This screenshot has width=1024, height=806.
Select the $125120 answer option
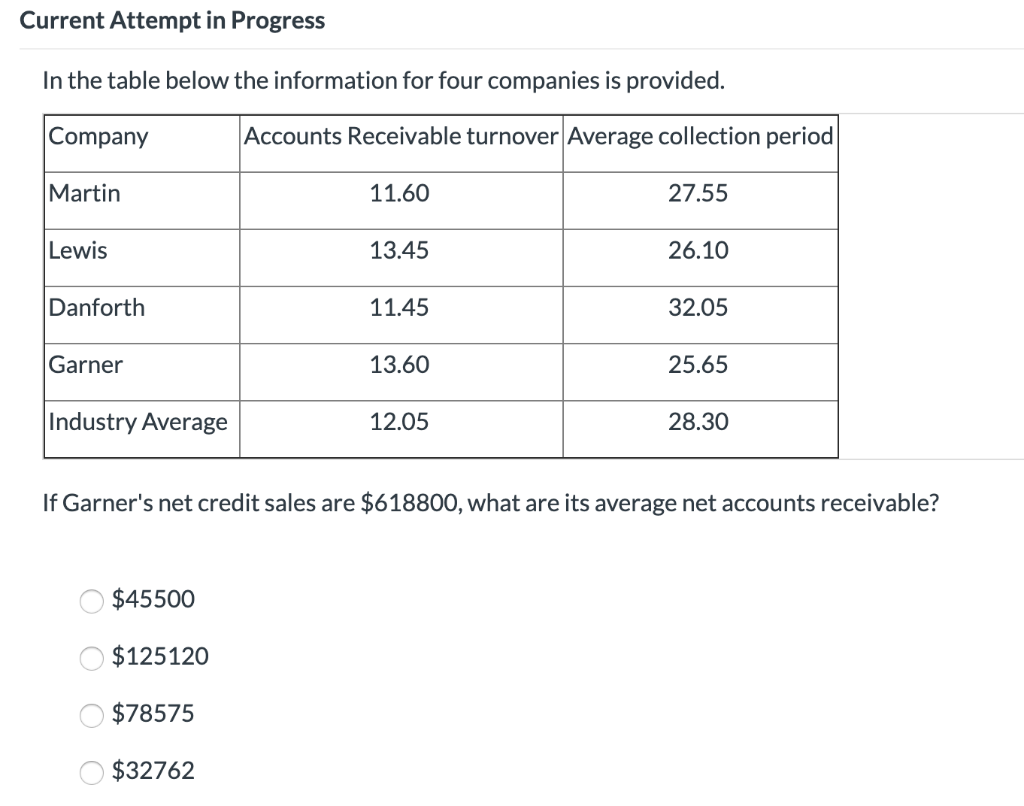91,657
